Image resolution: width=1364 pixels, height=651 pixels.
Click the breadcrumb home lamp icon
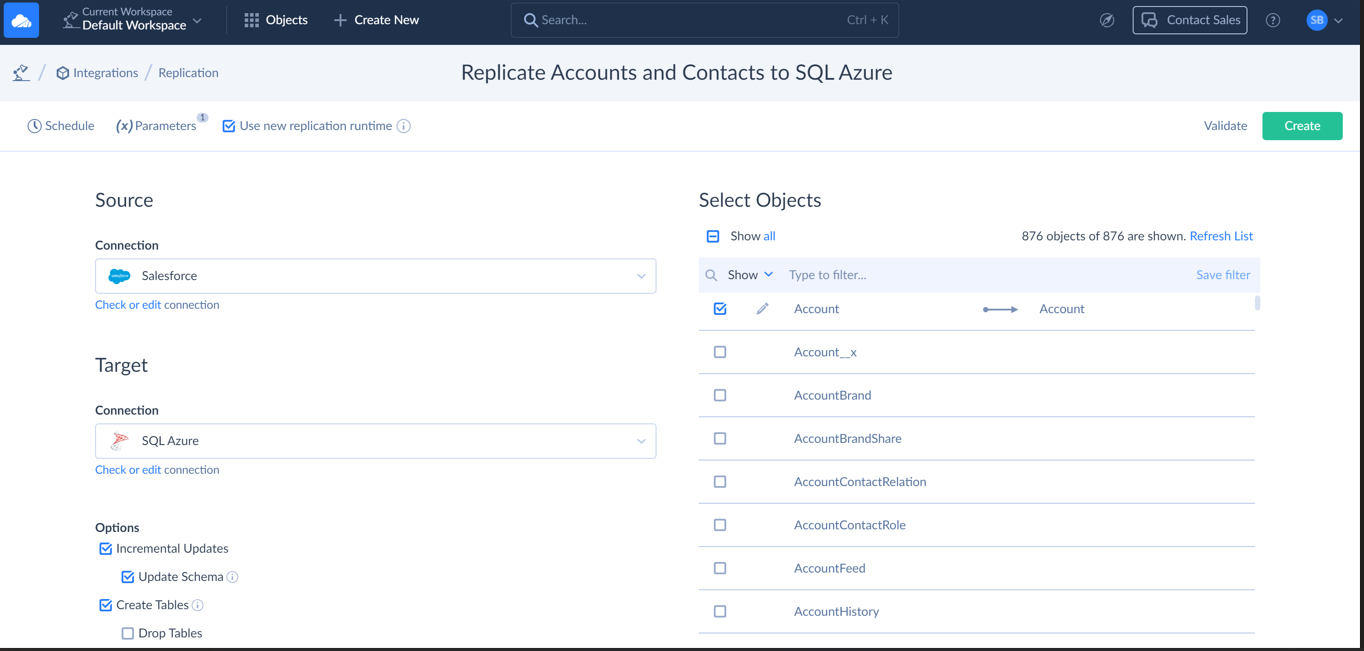click(x=21, y=73)
